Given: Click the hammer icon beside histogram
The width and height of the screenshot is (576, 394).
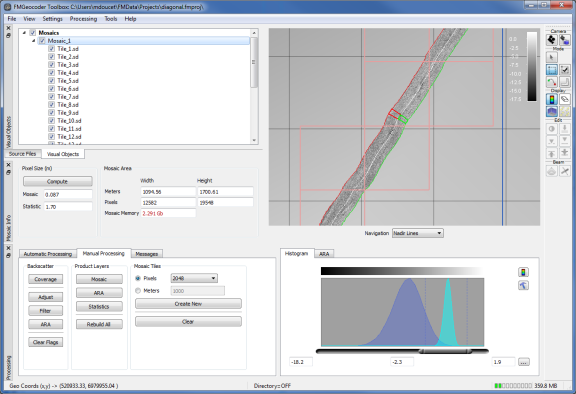Looking at the screenshot, I should [523, 285].
